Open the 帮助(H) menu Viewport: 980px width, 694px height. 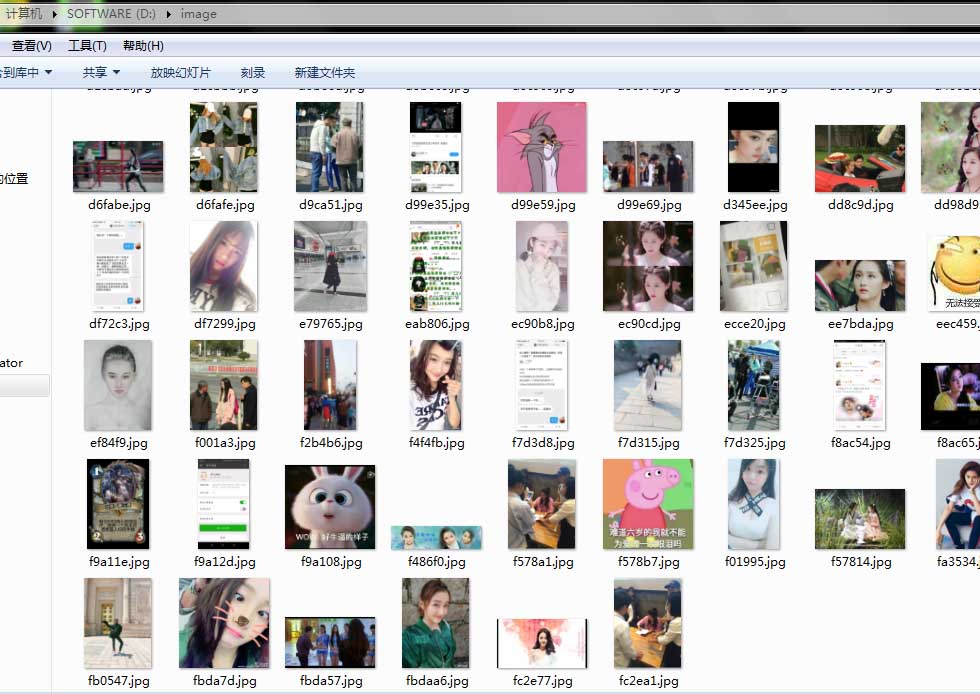point(143,46)
